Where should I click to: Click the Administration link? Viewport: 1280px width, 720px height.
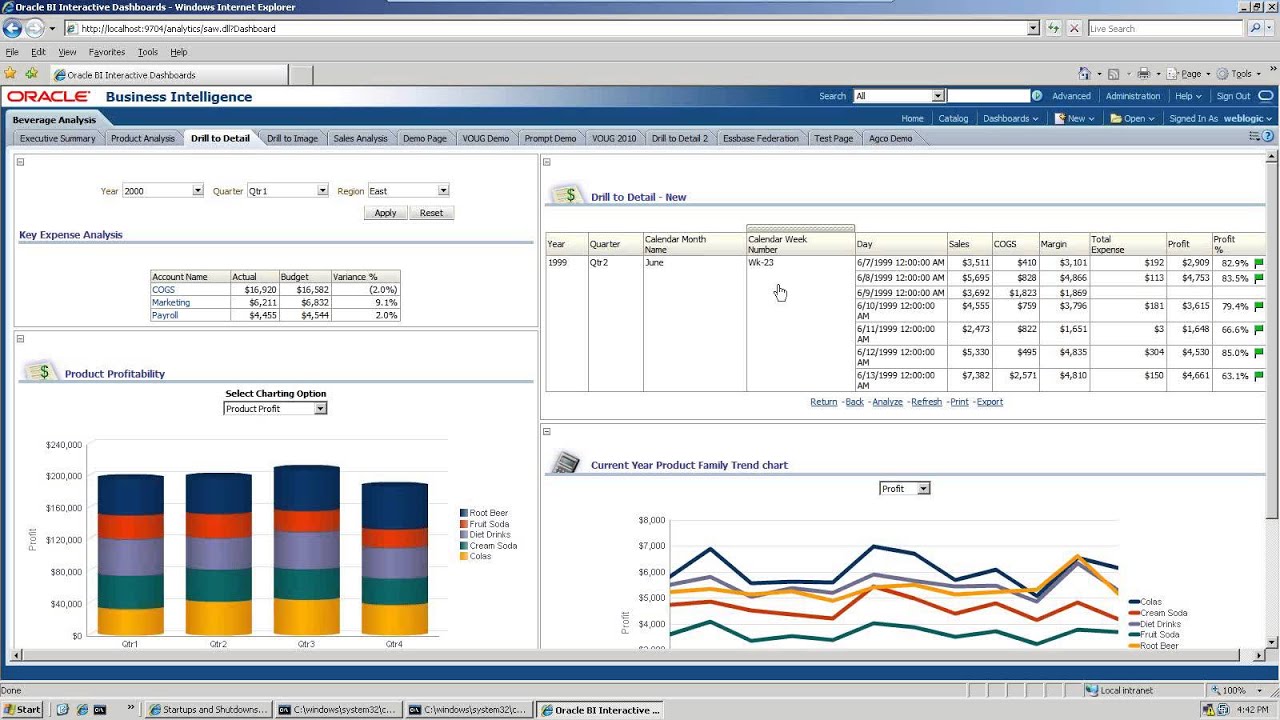(x=1133, y=96)
